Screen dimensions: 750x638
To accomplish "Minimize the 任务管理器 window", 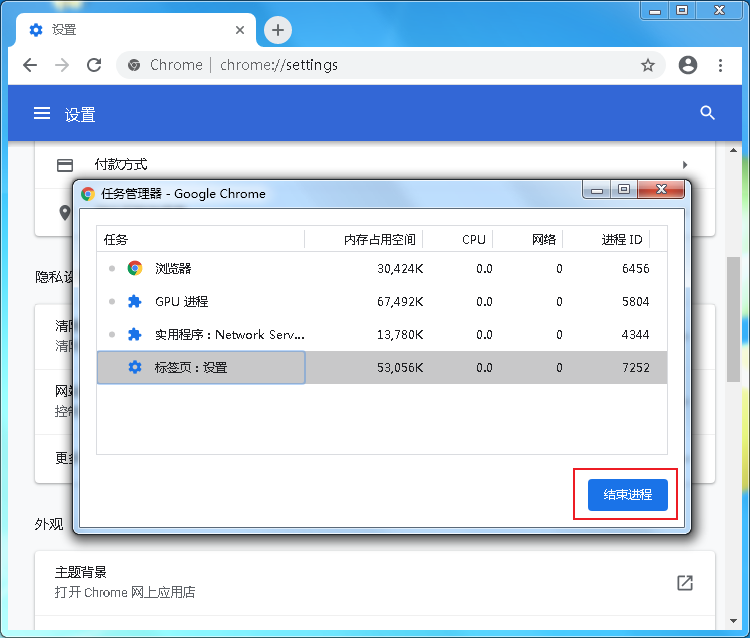I will (596, 189).
